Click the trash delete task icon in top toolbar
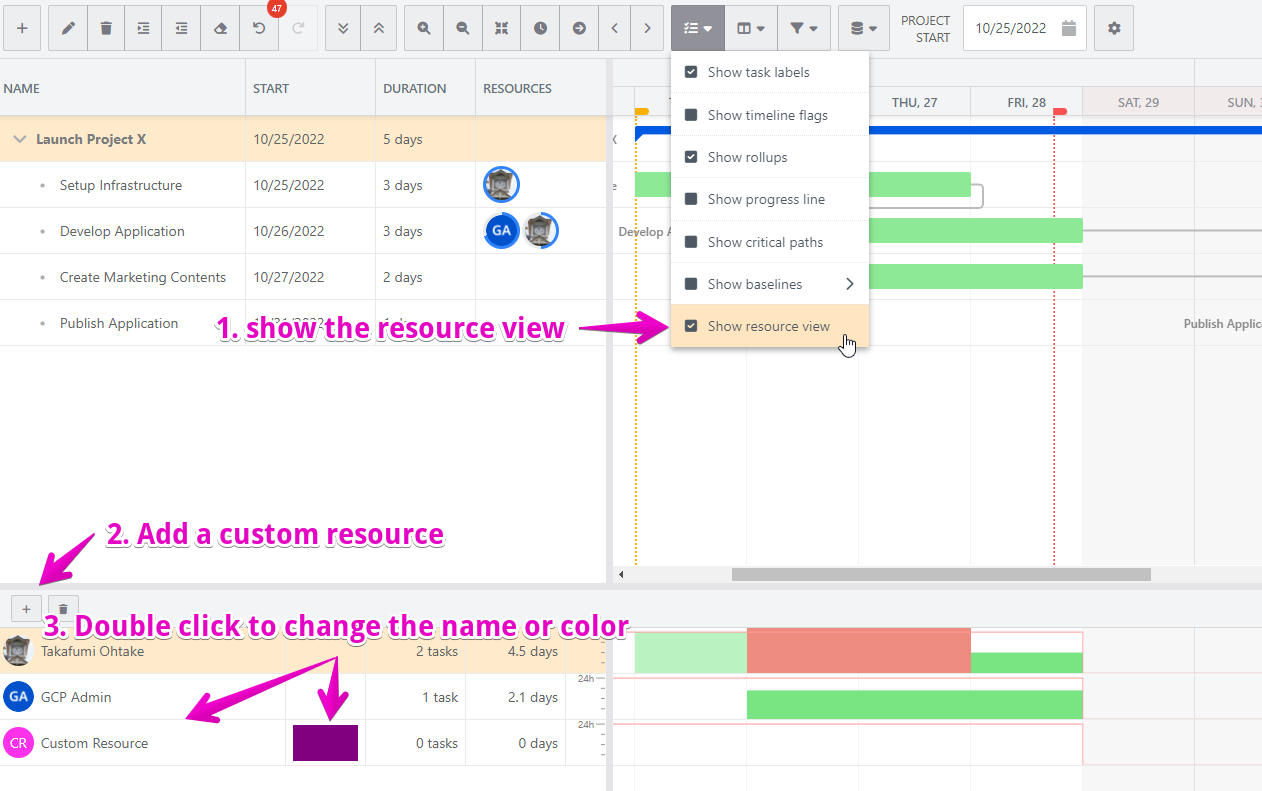This screenshot has height=791, width=1262. pyautogui.click(x=106, y=28)
